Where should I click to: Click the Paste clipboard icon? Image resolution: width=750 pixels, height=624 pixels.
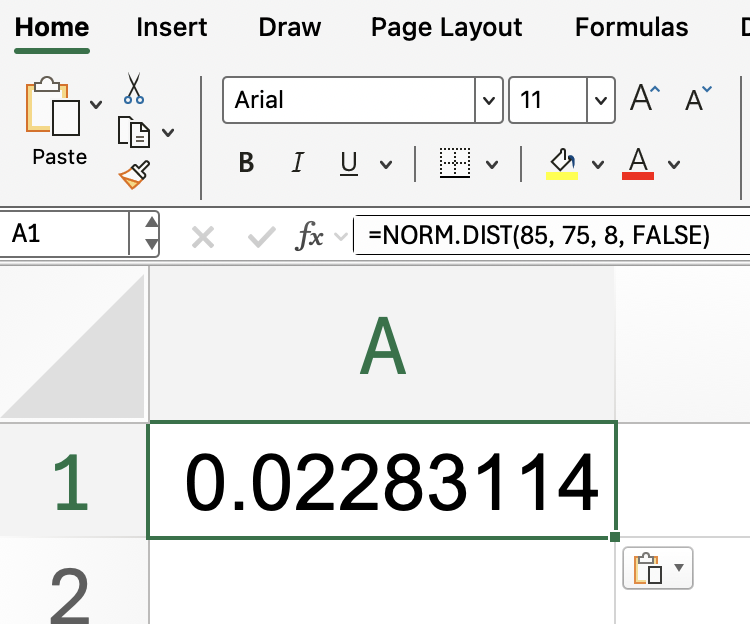(x=52, y=108)
